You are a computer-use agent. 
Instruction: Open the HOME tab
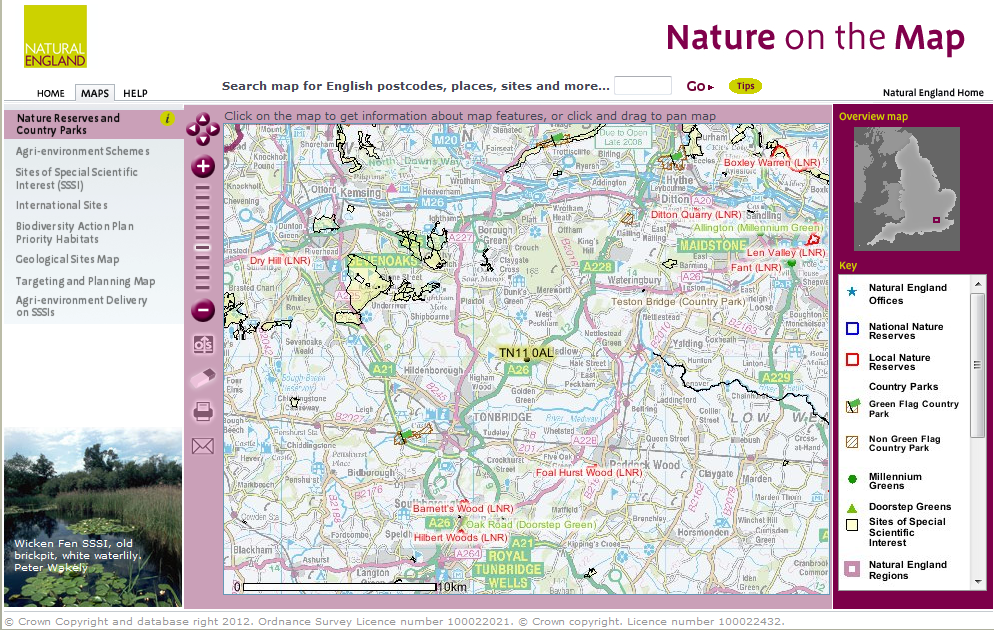click(x=51, y=93)
